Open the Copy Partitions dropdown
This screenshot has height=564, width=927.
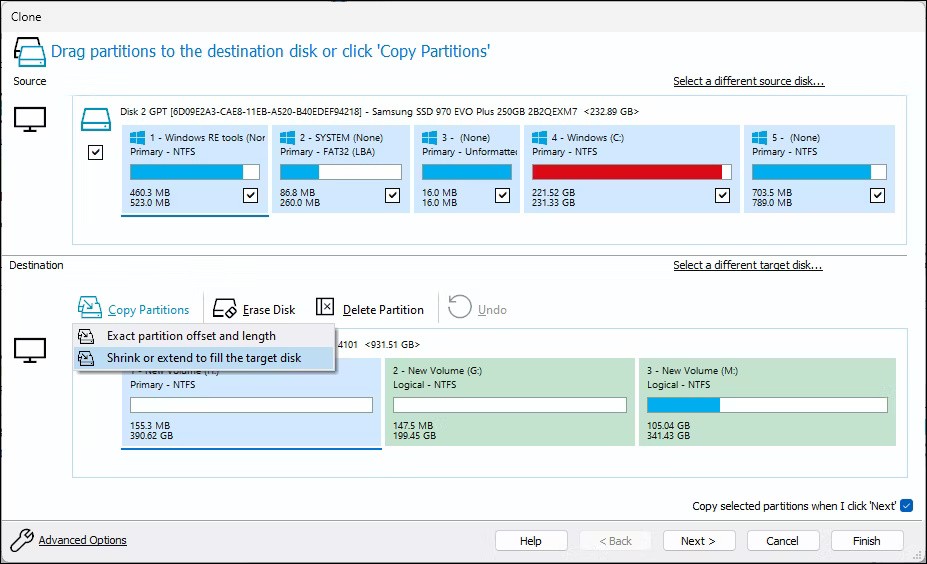point(148,310)
